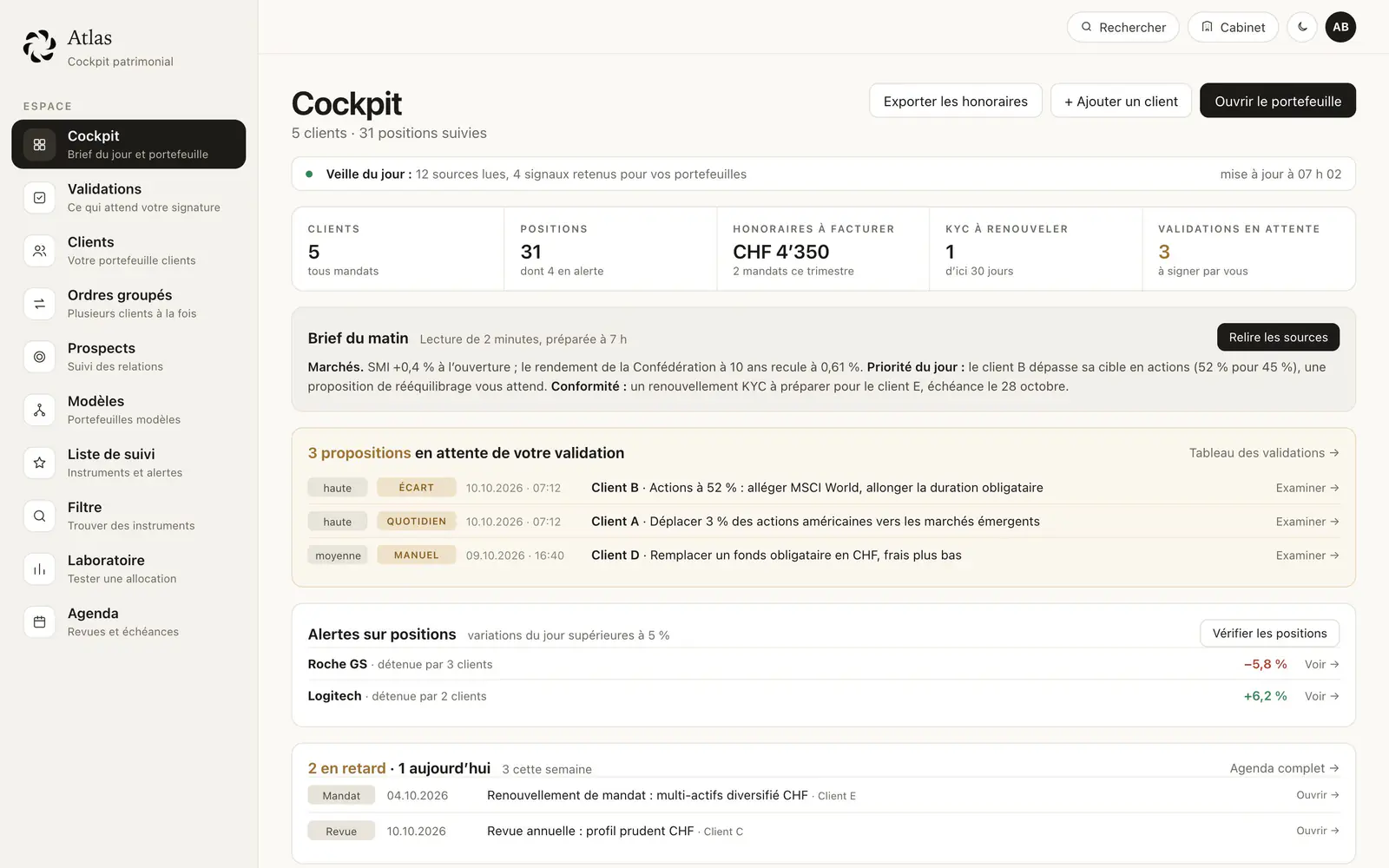Click the Validations en attente card
Screen dimensions: 1389x868
[1248, 249]
